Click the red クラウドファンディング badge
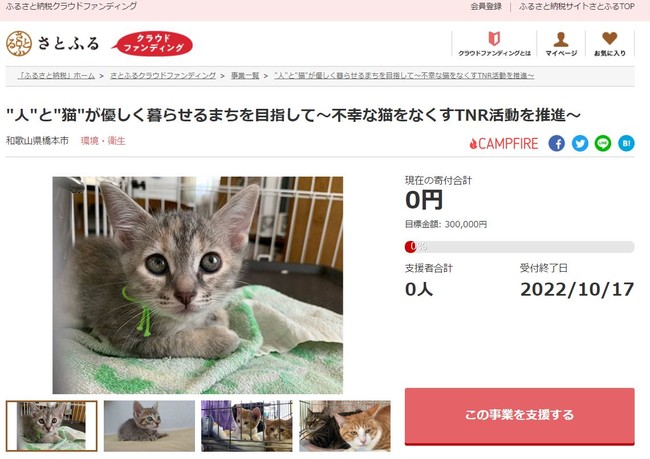The height and width of the screenshot is (459, 650). 153,43
